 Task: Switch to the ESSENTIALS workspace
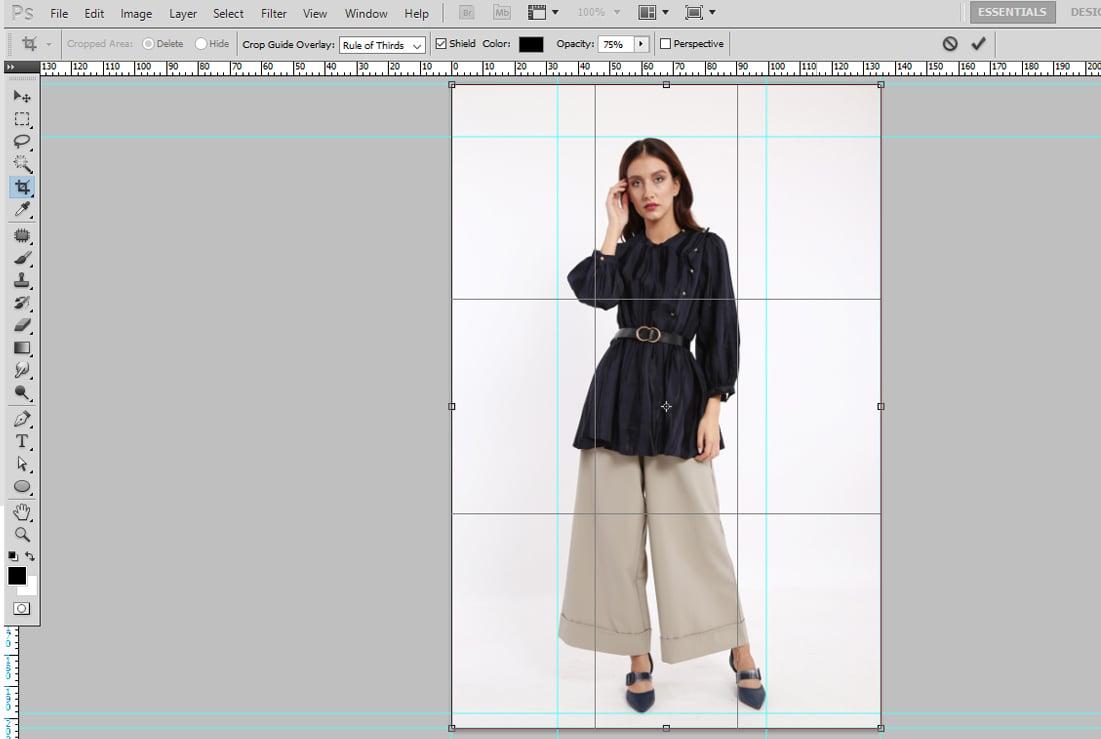click(x=1011, y=11)
